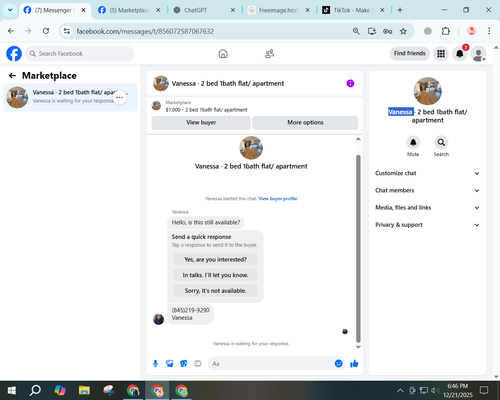The image size is (500, 400).
Task: Open Chrome extensions puzzle icon
Action: (x=446, y=31)
